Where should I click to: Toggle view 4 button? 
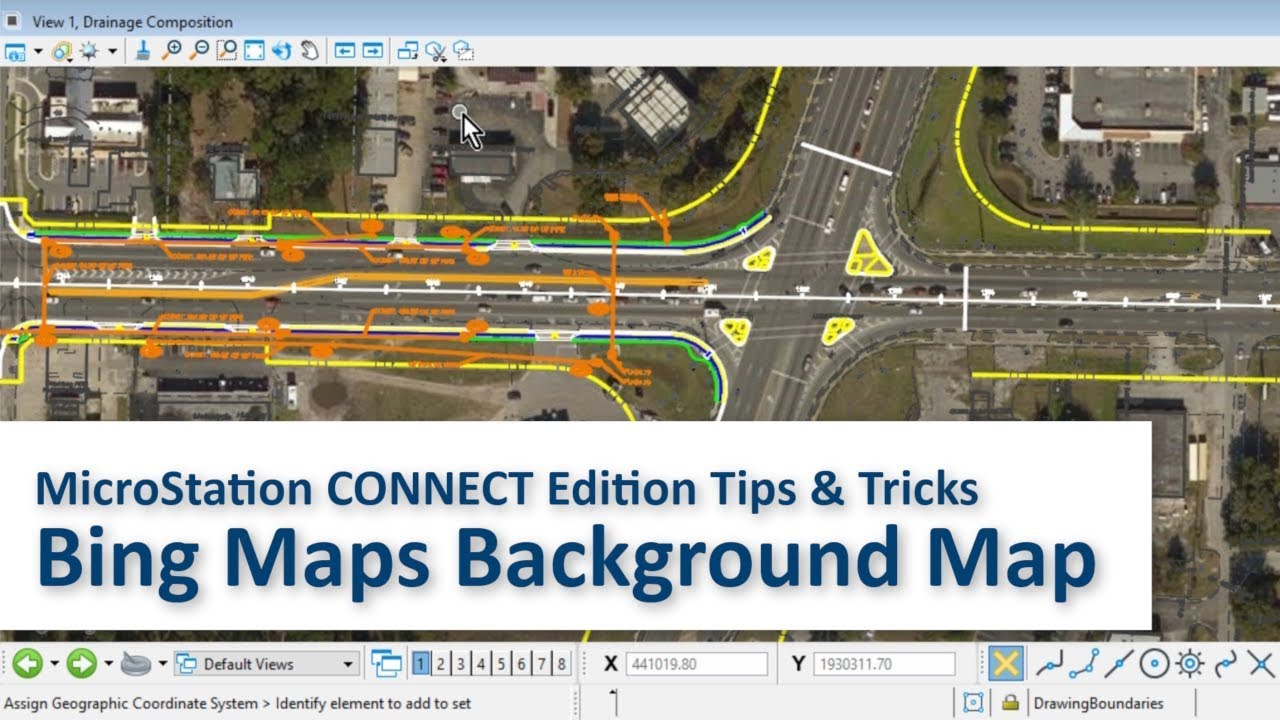coord(481,664)
